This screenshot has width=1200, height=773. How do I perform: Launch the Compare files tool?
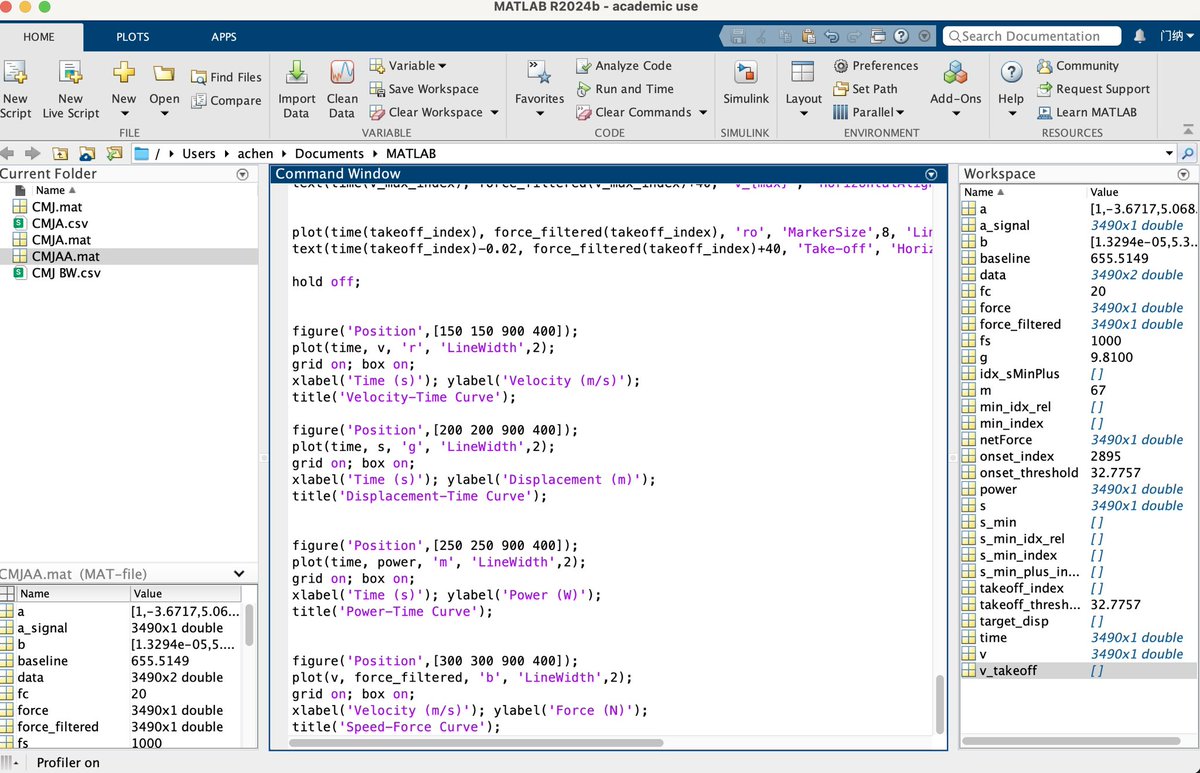pos(226,101)
